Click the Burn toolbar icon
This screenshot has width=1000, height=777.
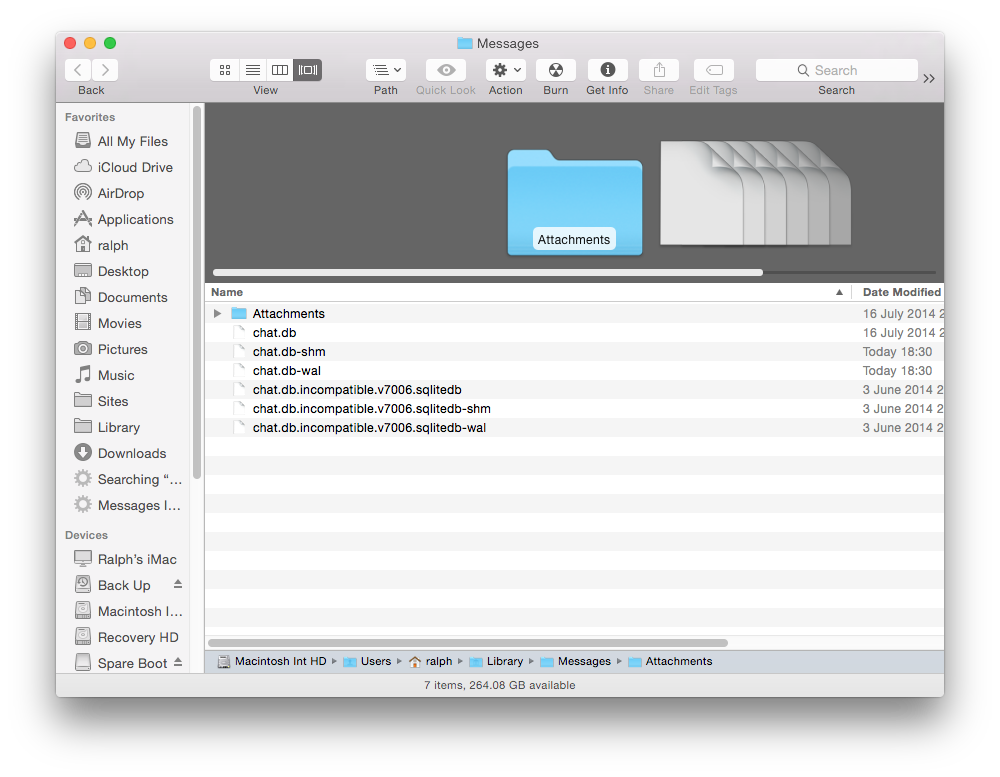click(556, 70)
